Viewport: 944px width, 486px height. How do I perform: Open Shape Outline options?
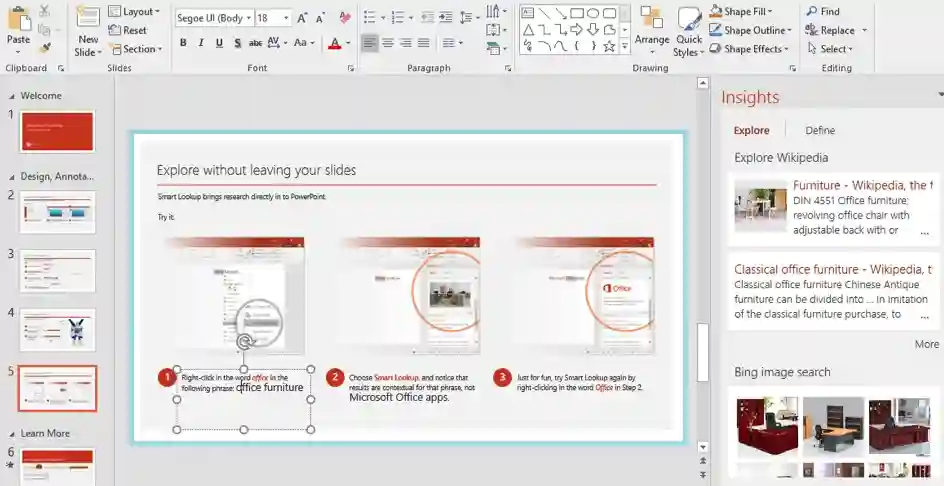(x=751, y=30)
